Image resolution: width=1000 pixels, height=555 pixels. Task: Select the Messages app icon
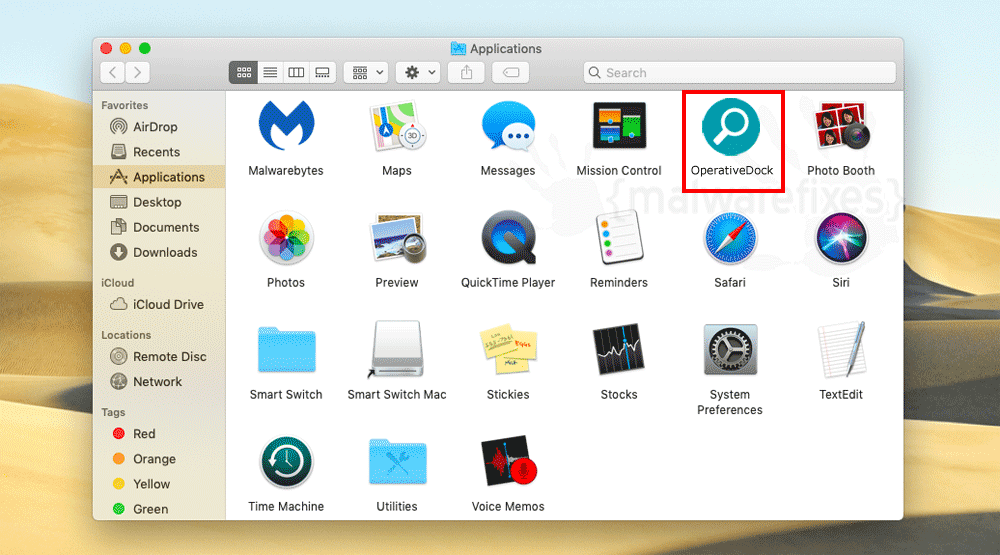(508, 126)
